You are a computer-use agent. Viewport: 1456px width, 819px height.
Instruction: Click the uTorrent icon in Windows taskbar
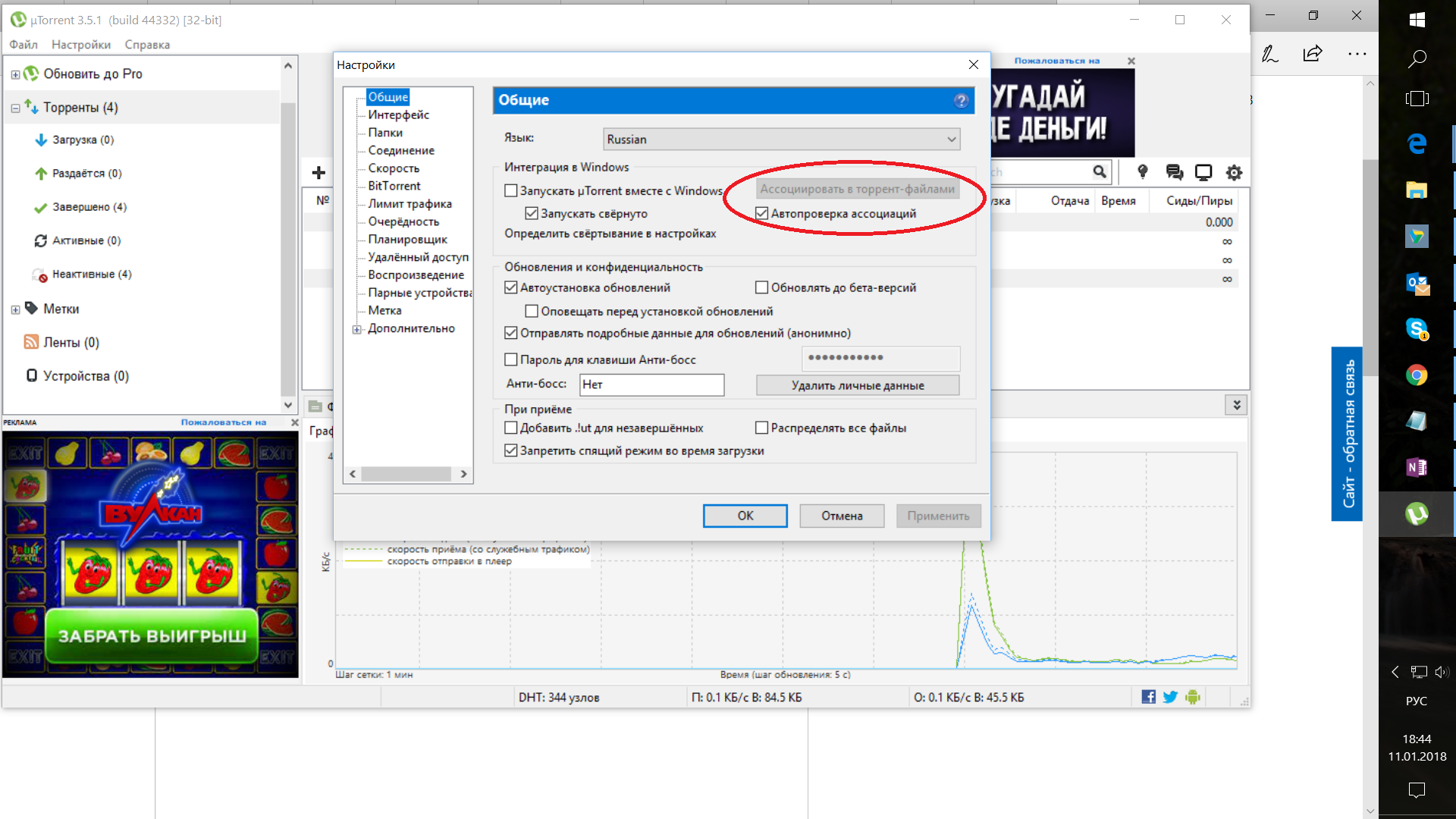1417,513
